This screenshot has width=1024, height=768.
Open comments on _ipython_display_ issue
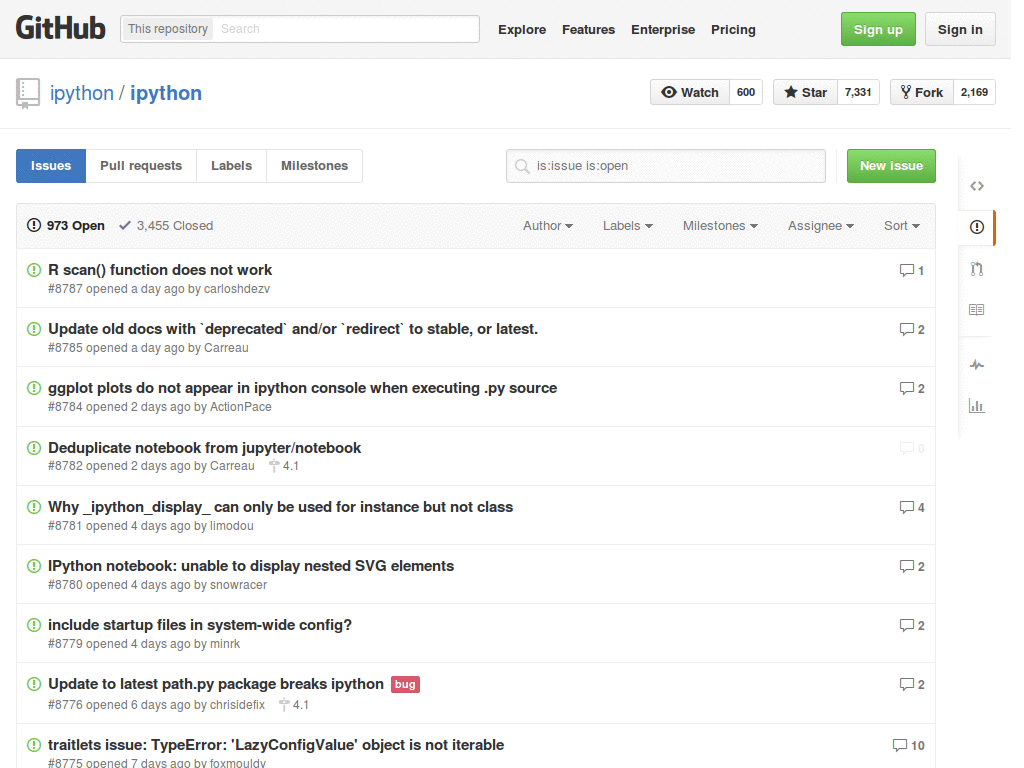click(x=912, y=507)
